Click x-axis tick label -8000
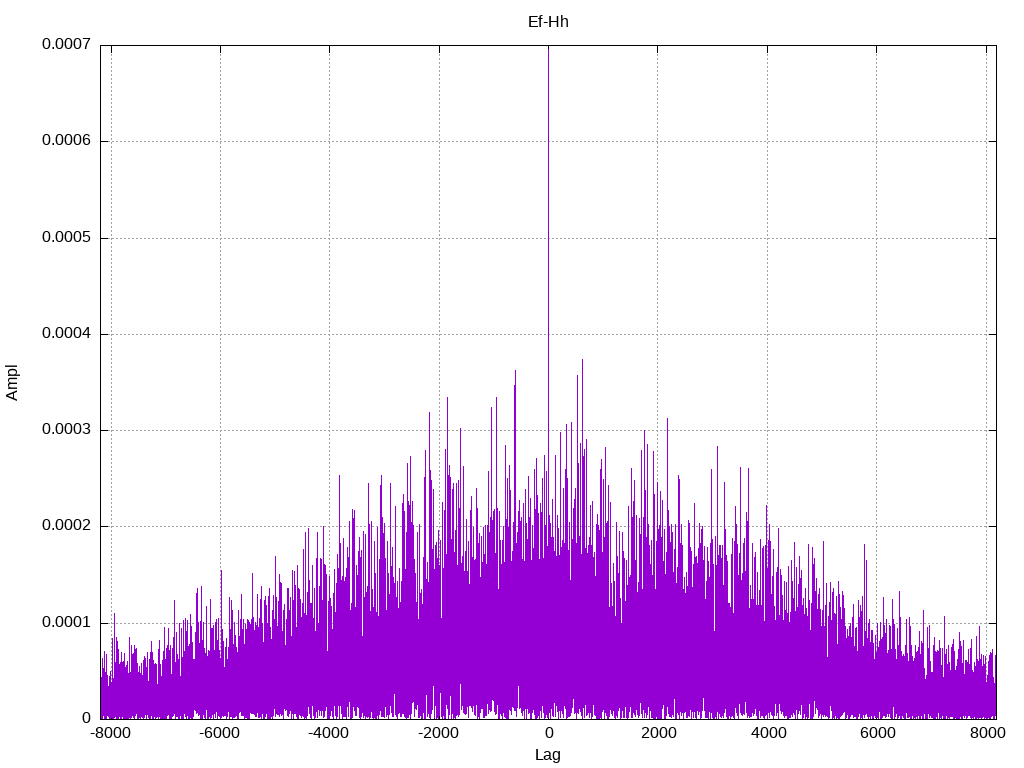 (110, 733)
